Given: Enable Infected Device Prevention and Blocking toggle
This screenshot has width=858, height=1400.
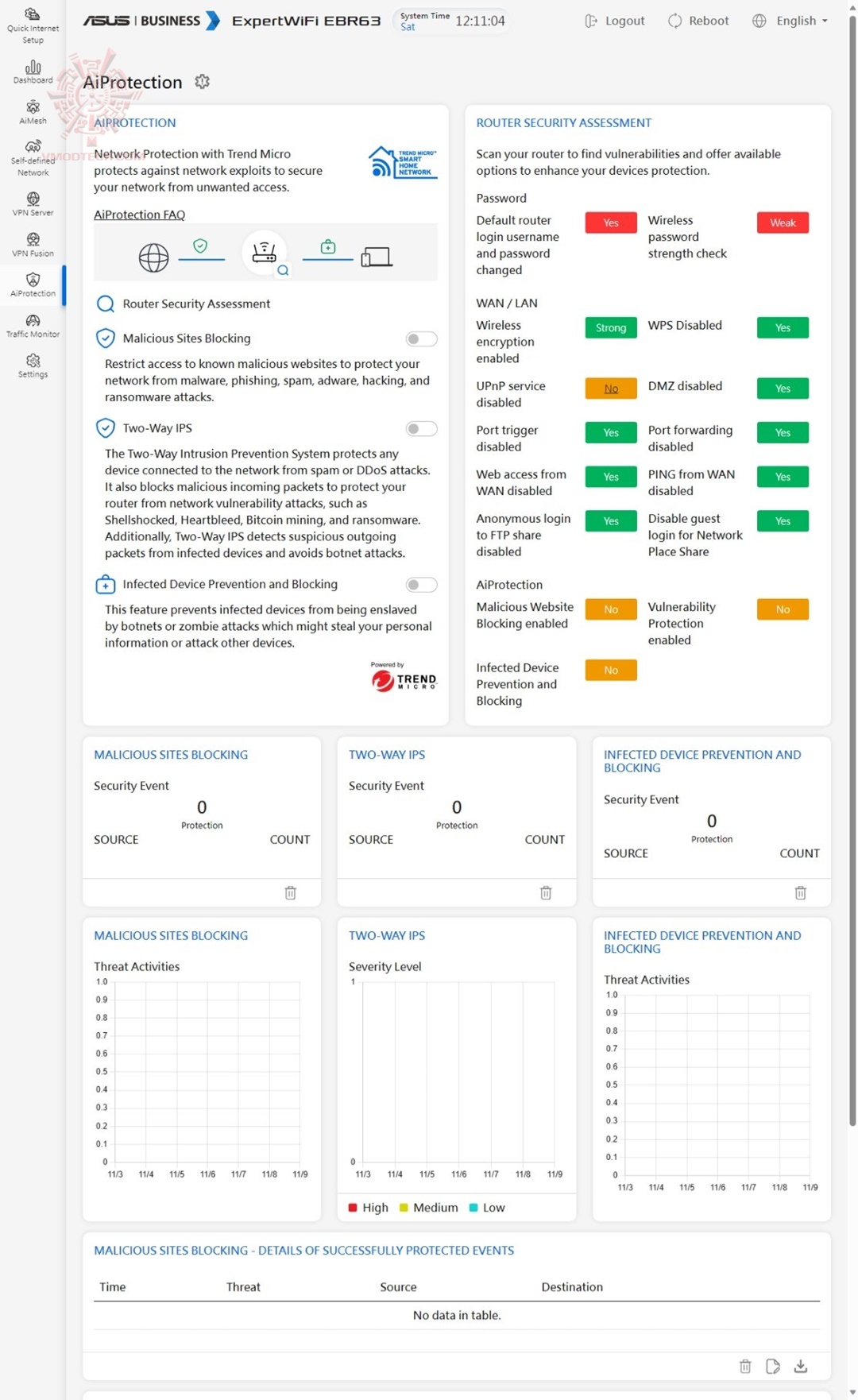Looking at the screenshot, I should click(421, 585).
